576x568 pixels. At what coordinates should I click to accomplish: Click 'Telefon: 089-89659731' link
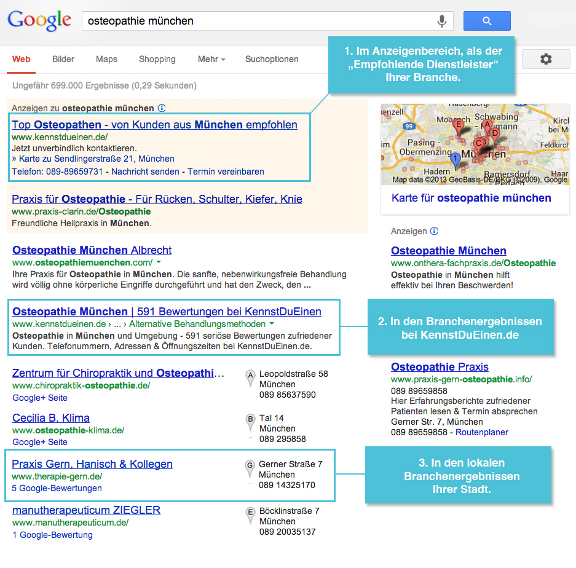click(x=57, y=172)
